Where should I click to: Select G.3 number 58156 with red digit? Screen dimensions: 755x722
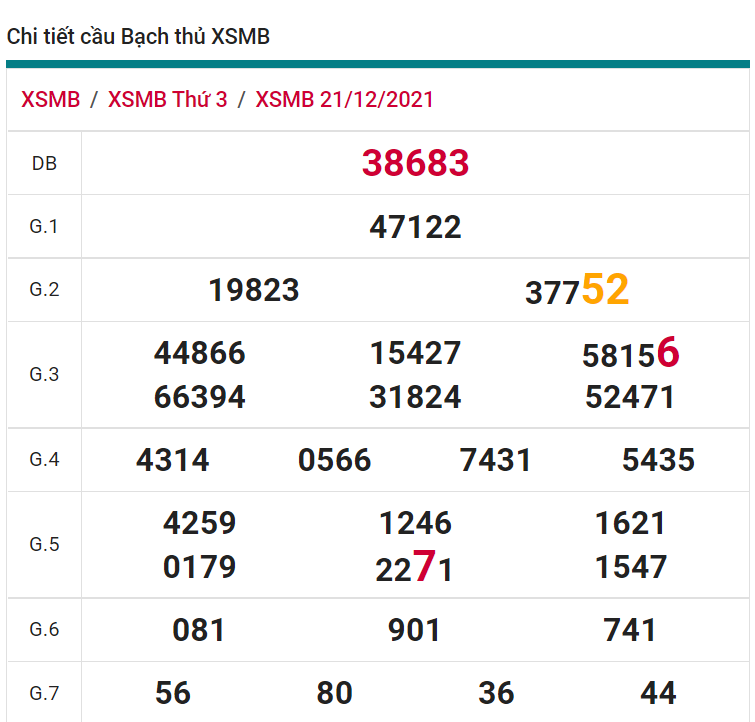[x=630, y=354]
